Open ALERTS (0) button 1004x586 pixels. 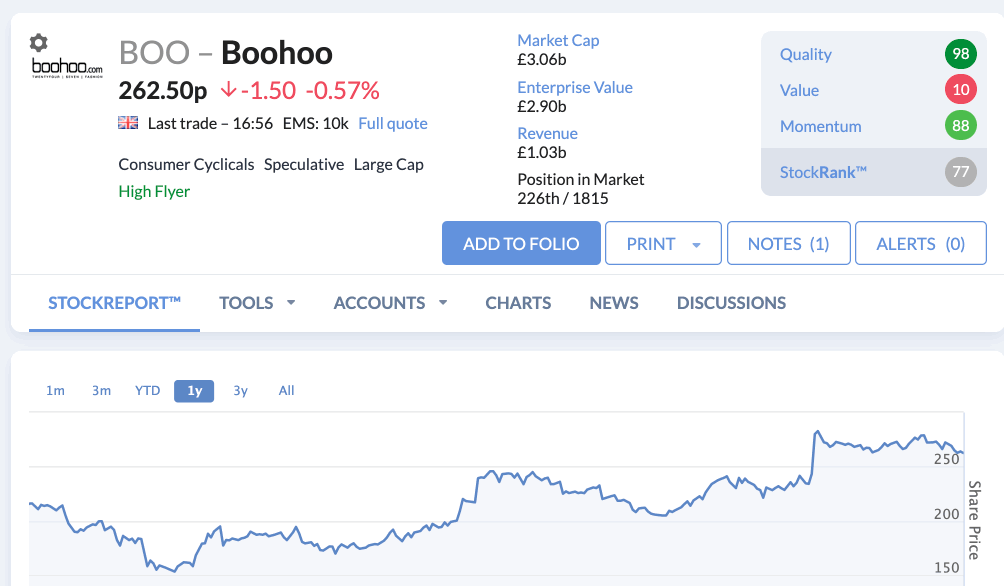tap(921, 243)
